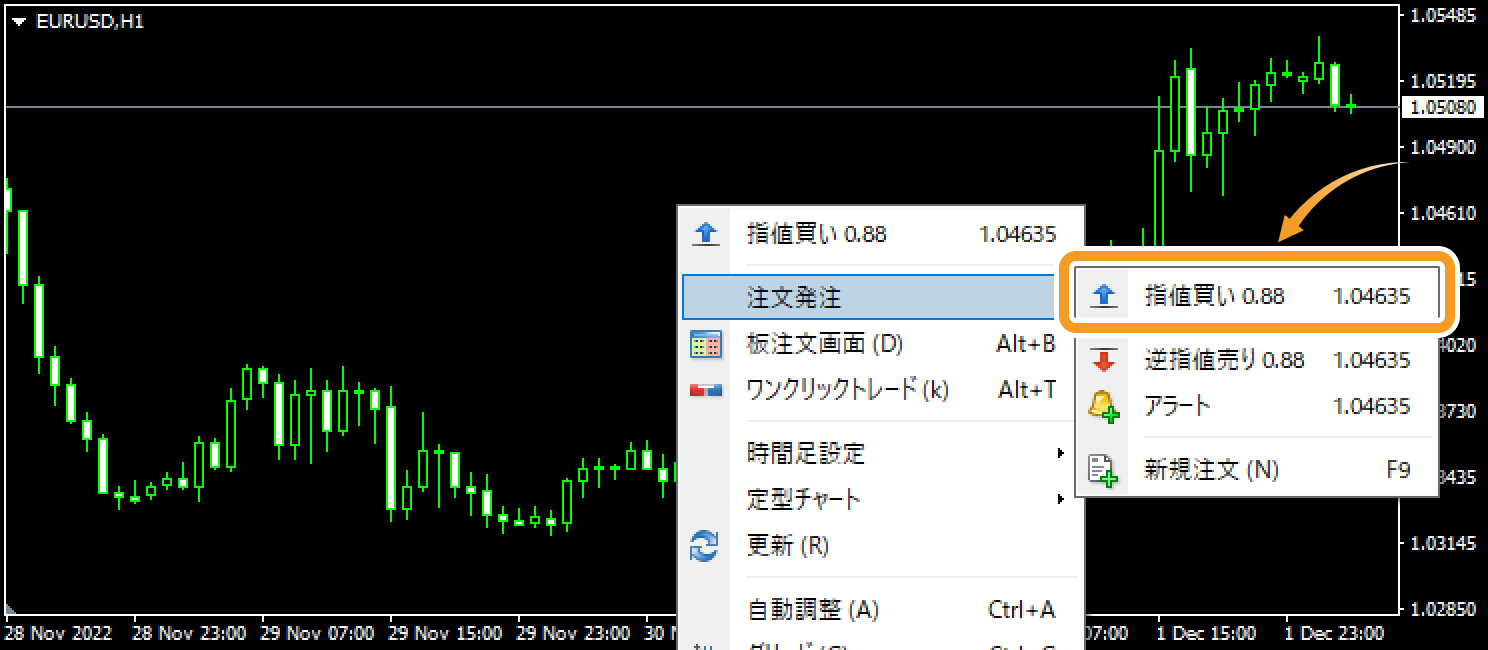The height and width of the screenshot is (650, 1488).
Task: Select 更新 (R) from the context menu
Action: point(881,546)
